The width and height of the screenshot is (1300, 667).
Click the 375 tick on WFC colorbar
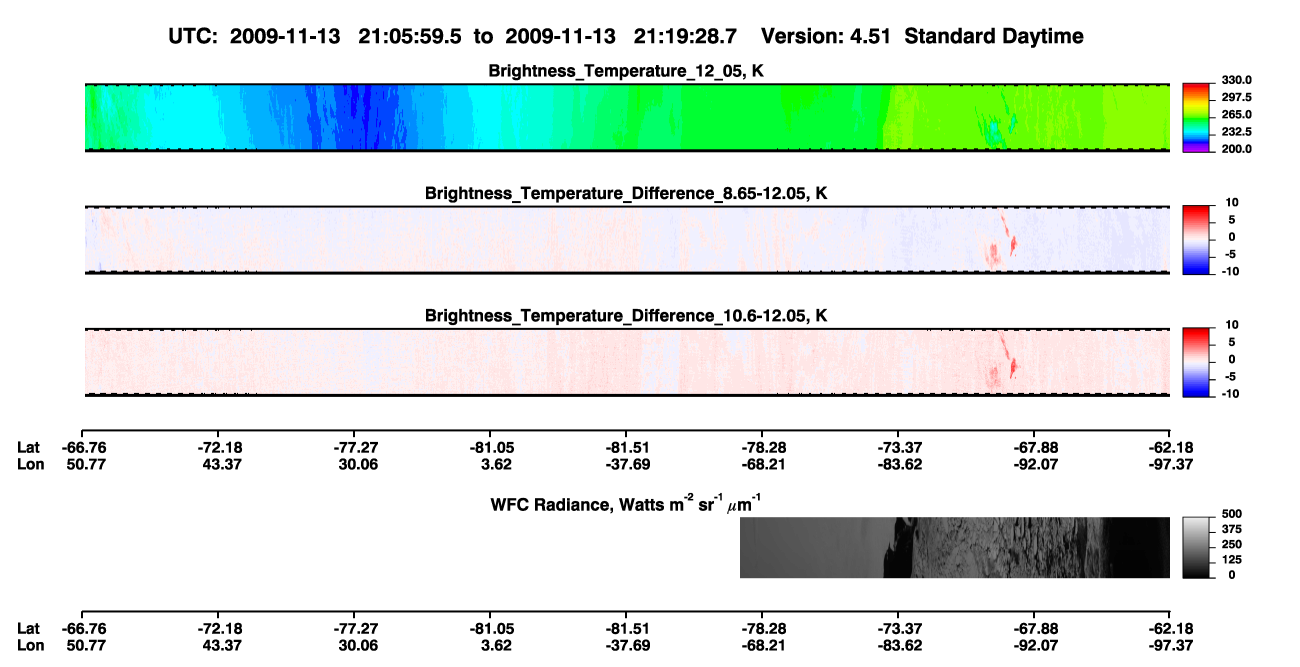[1230, 528]
